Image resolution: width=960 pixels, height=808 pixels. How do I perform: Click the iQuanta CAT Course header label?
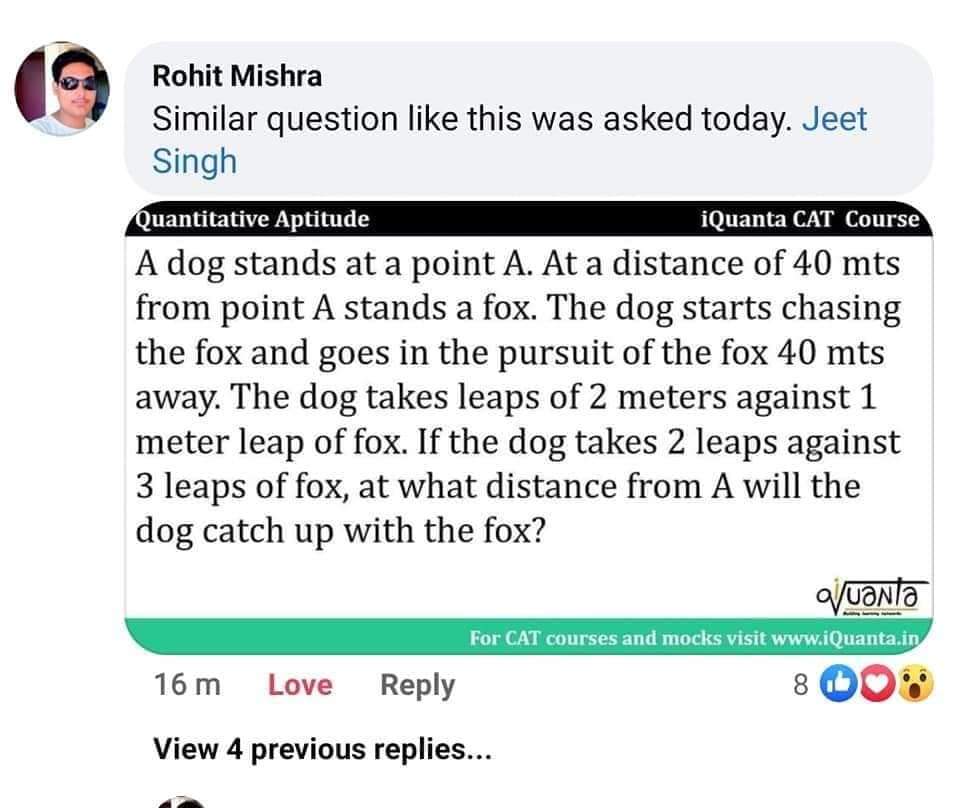point(810,219)
